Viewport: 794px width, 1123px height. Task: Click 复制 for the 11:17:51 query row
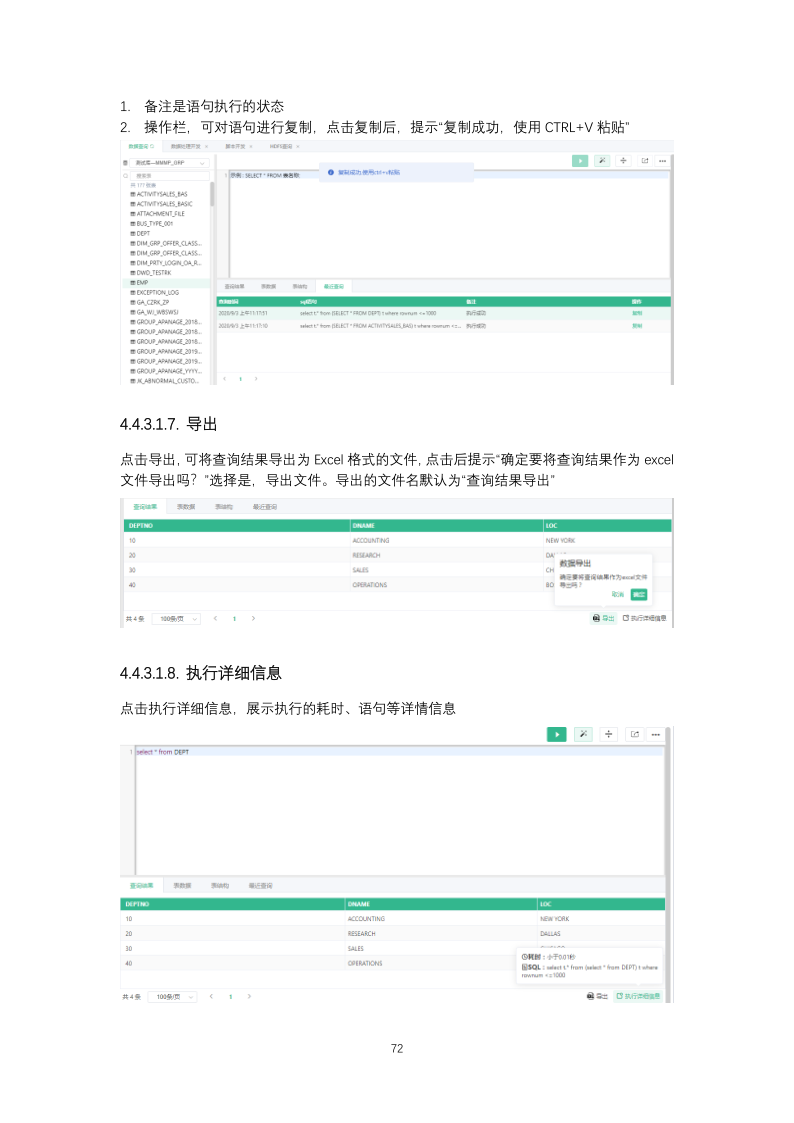point(637,313)
